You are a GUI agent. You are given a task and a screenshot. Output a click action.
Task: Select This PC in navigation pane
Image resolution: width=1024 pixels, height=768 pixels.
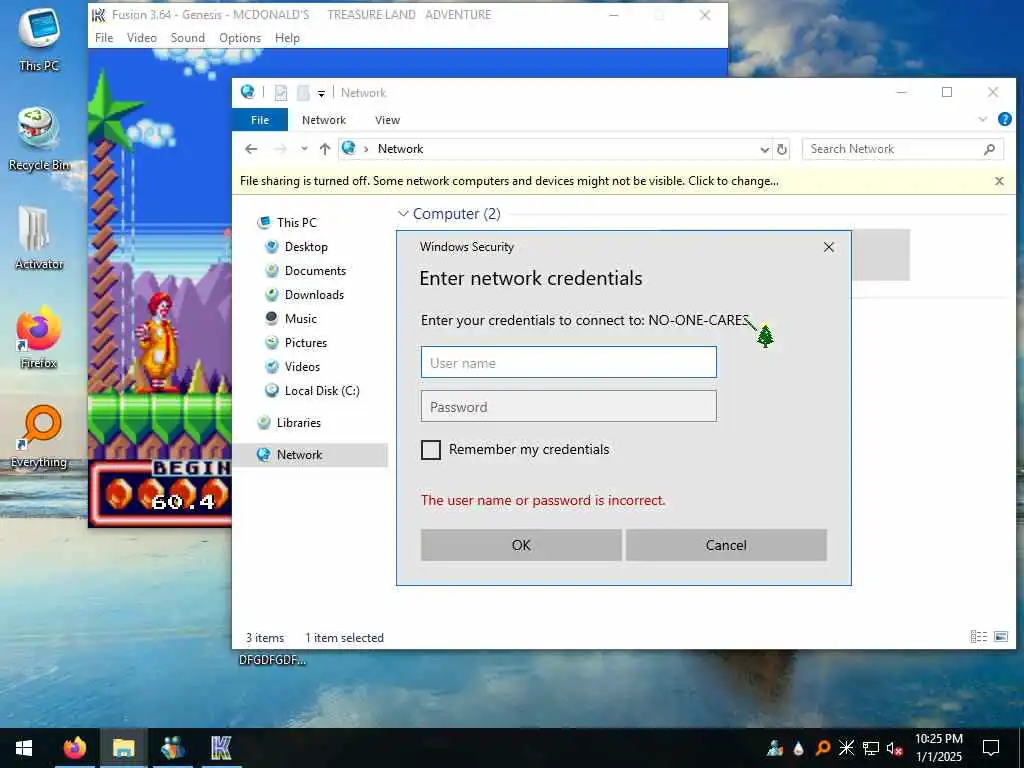point(296,223)
